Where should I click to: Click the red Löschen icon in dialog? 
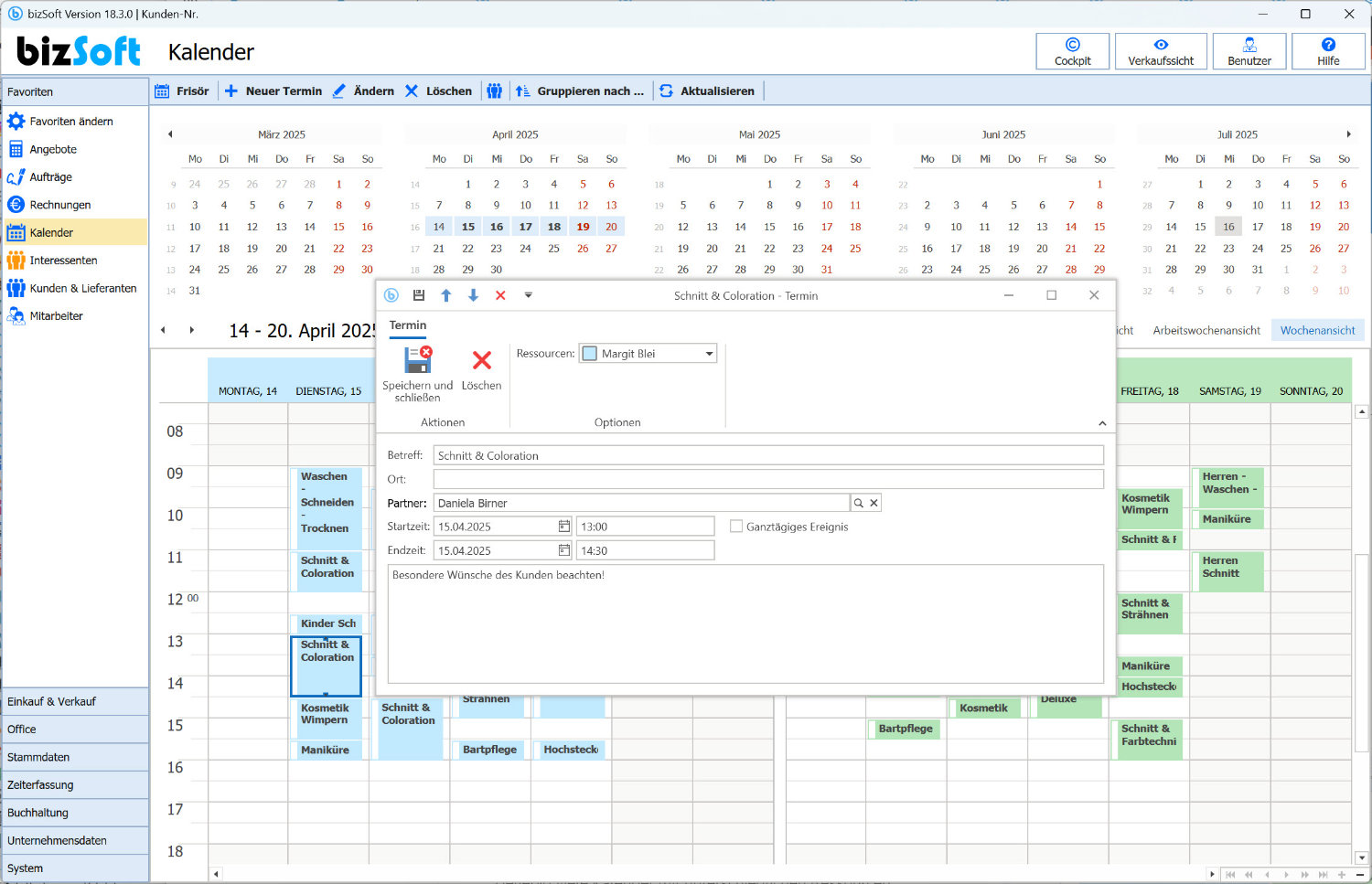coord(481,360)
